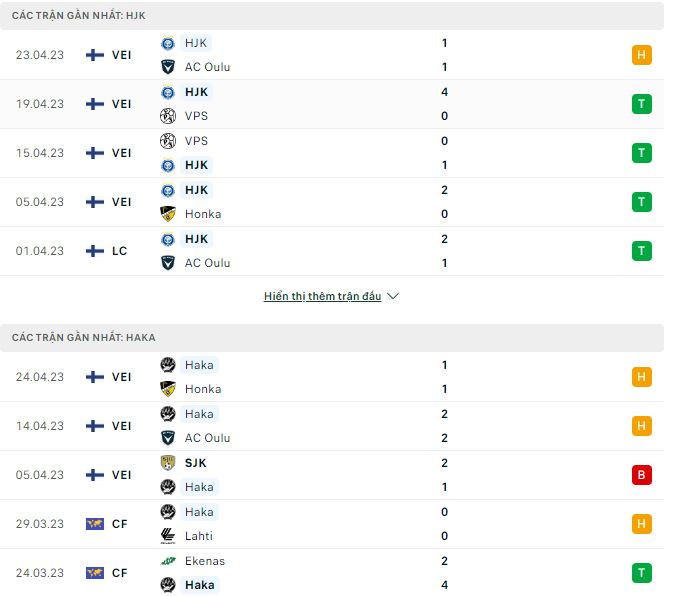
Task: Expand more matches via 'Hiển thị thêm trận đấu'
Action: [x=322, y=297]
